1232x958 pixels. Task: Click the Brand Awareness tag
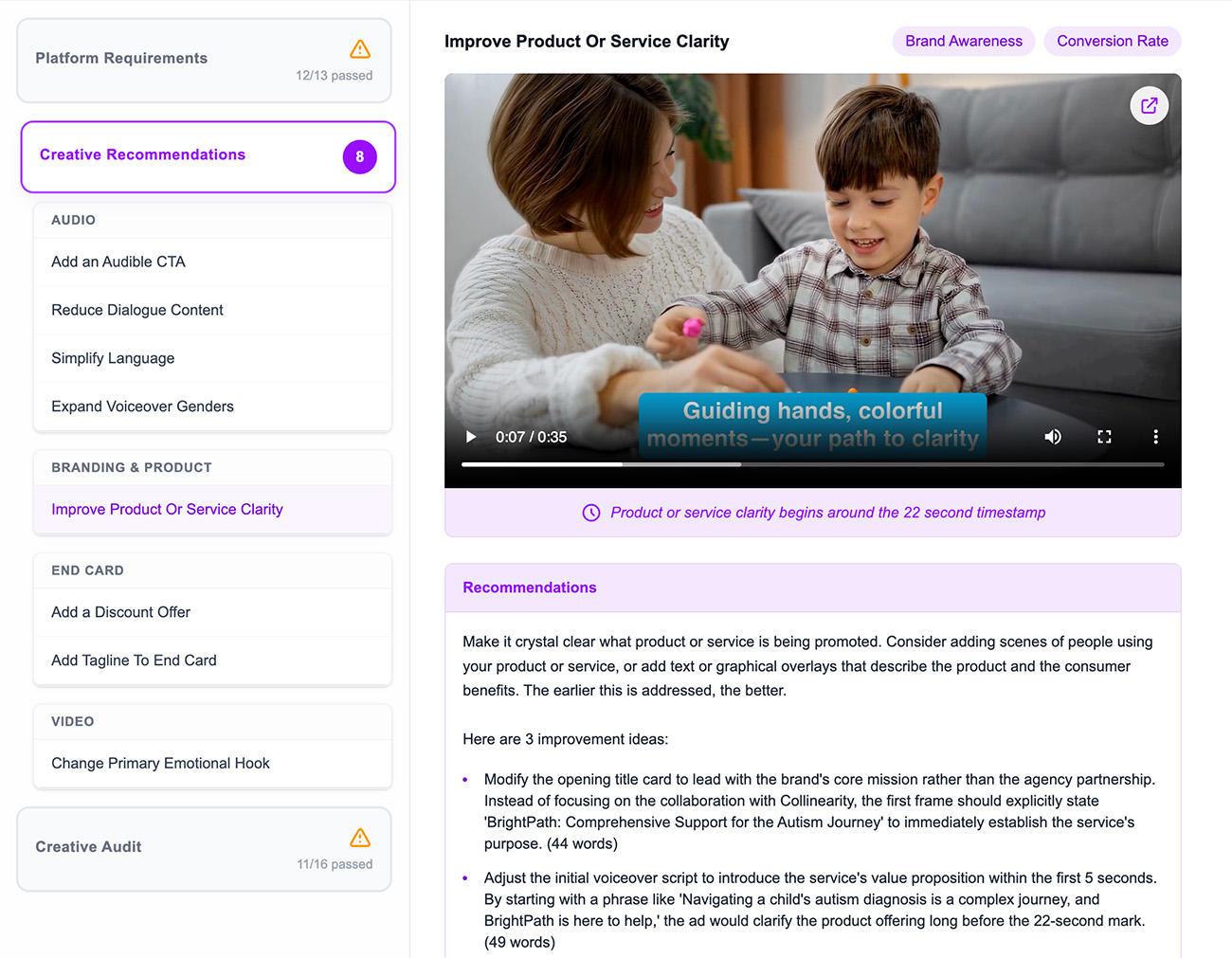pos(963,42)
